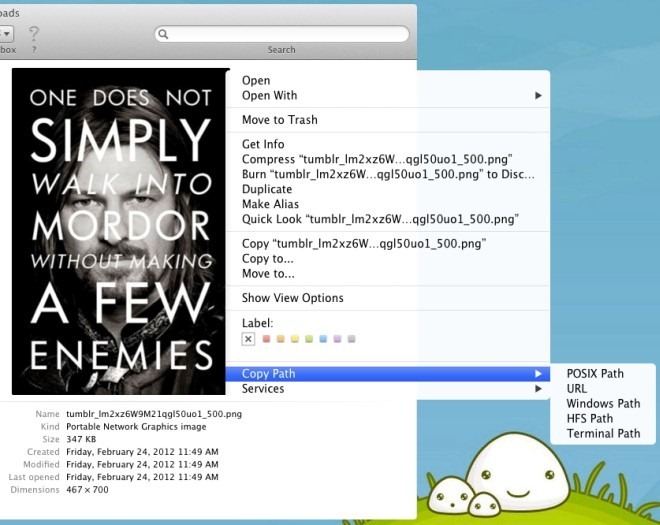Choose Show View Options
Screen dimensions: 660x525
coord(388,298)
